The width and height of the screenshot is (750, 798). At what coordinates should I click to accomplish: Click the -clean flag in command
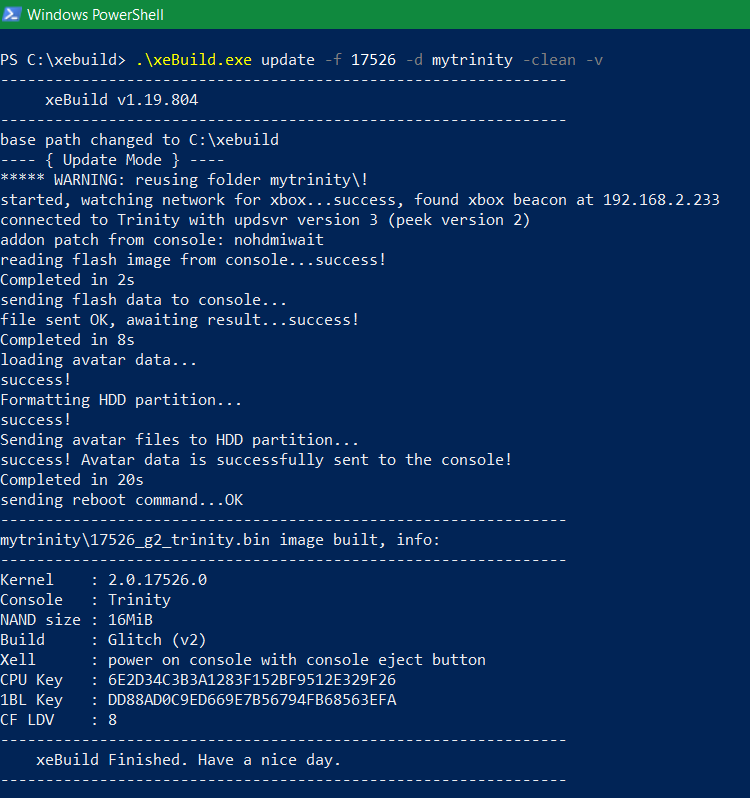[550, 60]
